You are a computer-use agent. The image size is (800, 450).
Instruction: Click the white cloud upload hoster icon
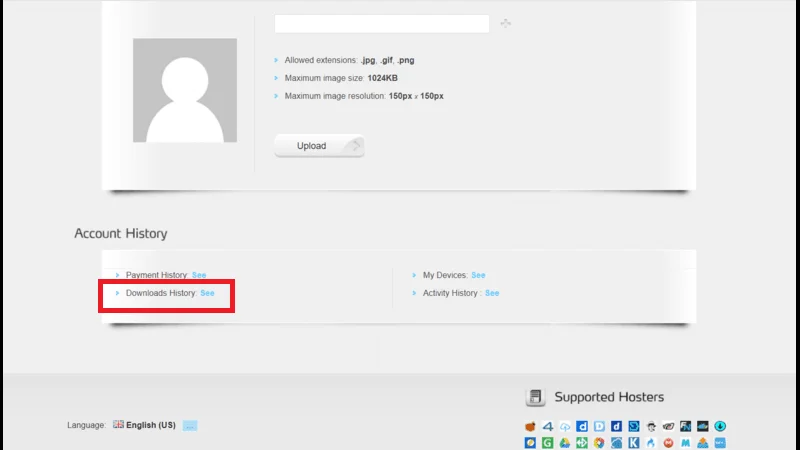565,427
